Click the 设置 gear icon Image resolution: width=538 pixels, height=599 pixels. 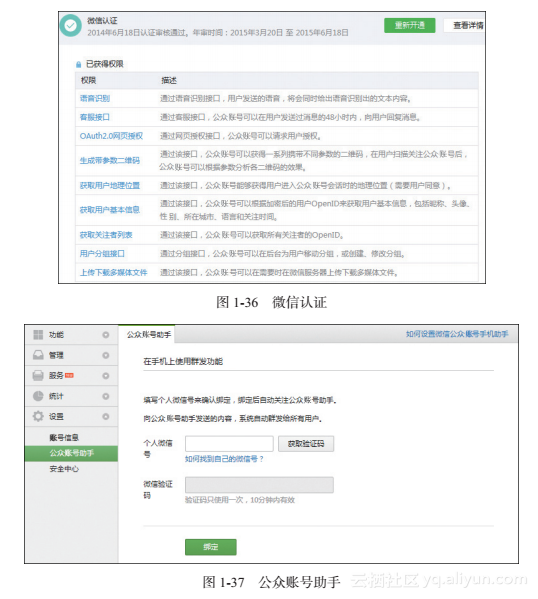tap(38, 416)
